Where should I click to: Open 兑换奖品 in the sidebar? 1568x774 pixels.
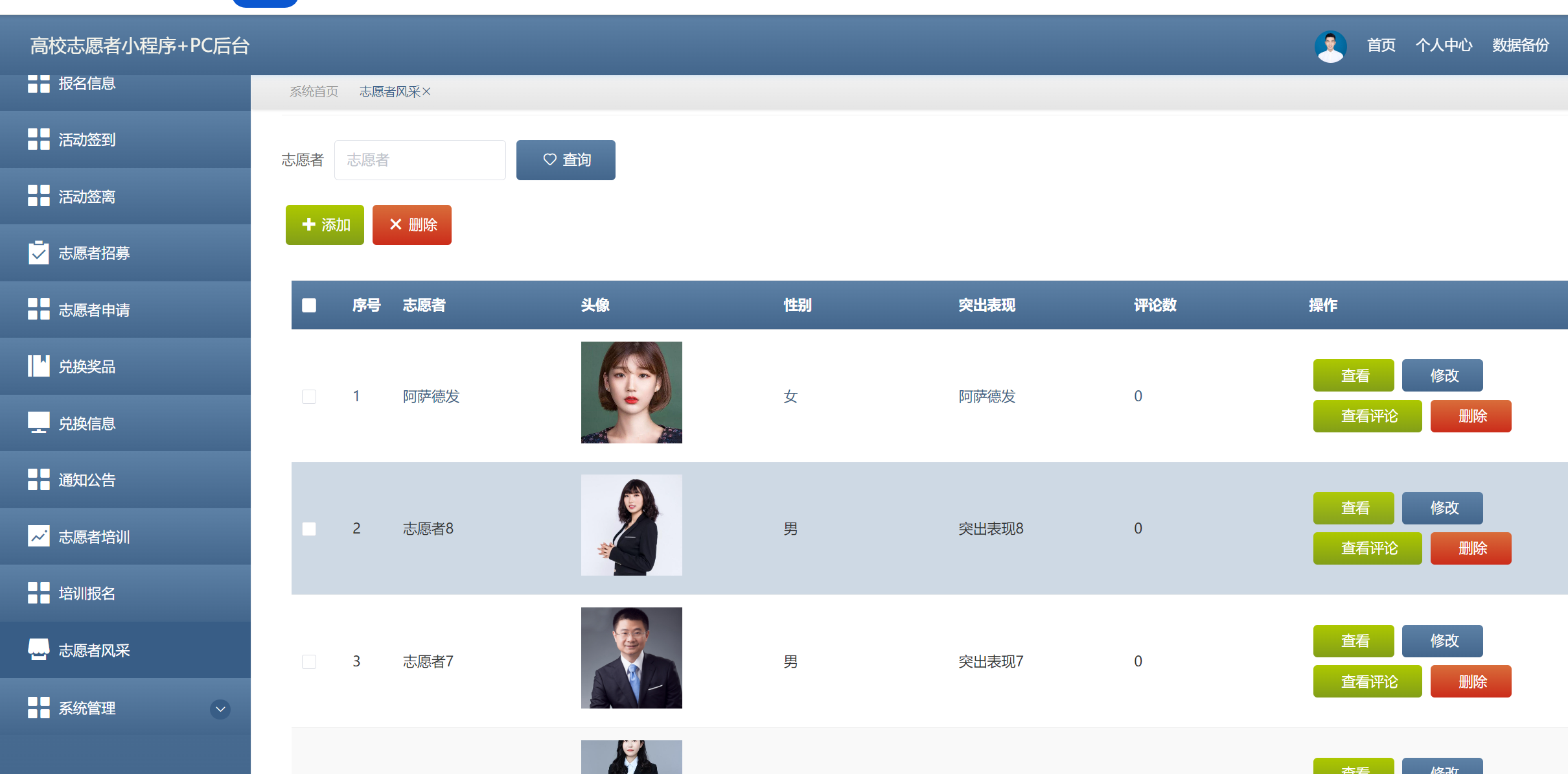click(125, 366)
